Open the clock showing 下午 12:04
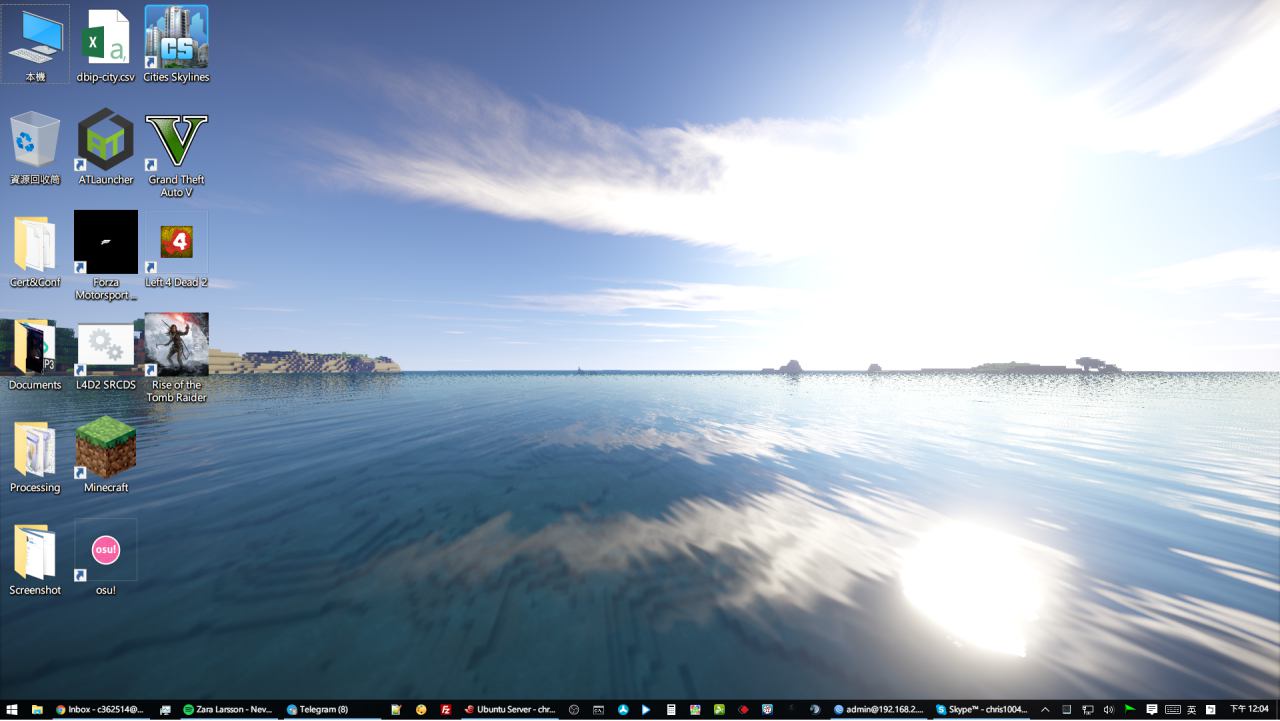 (x=1249, y=710)
